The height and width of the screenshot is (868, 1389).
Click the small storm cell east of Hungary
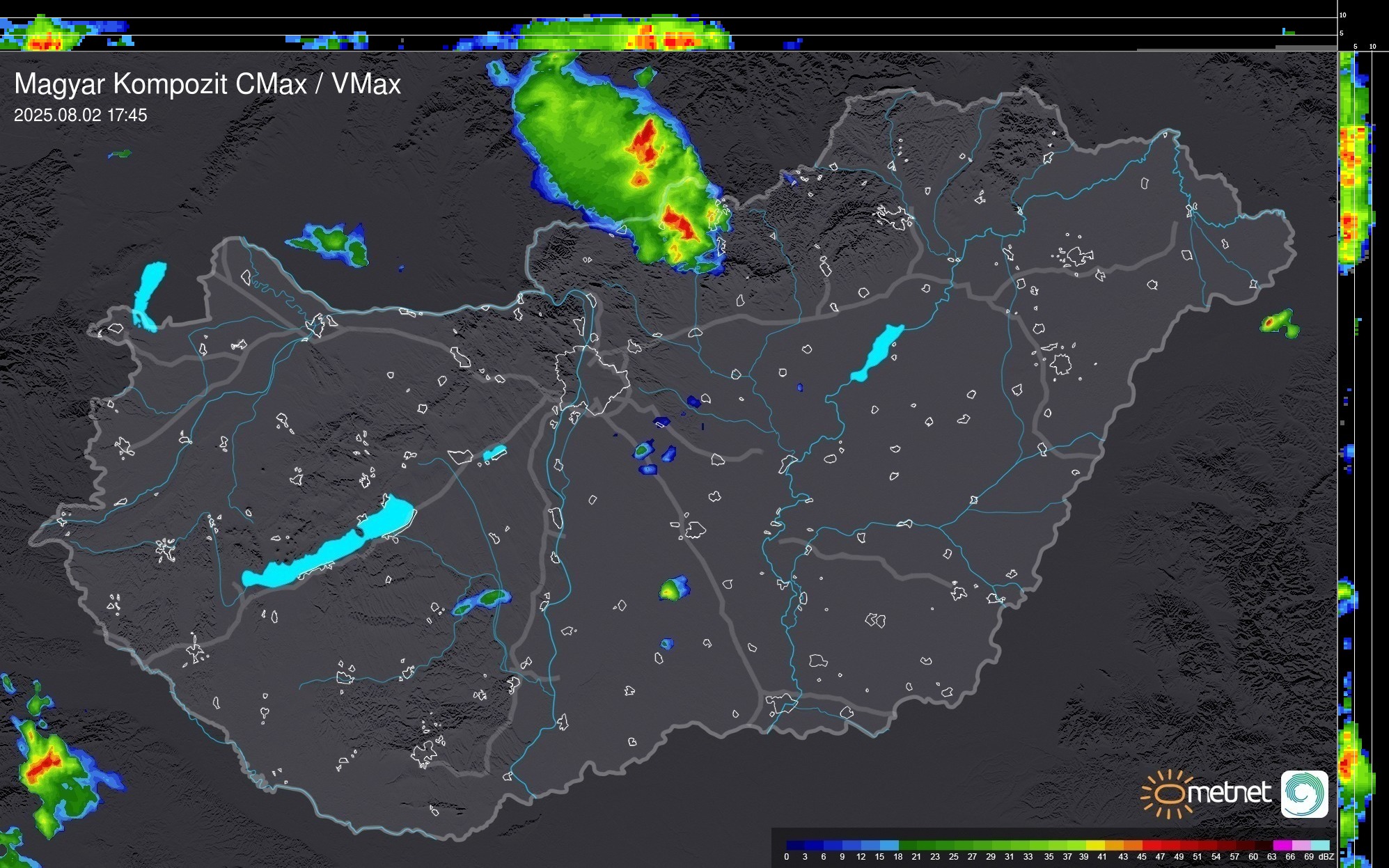pos(1278,323)
